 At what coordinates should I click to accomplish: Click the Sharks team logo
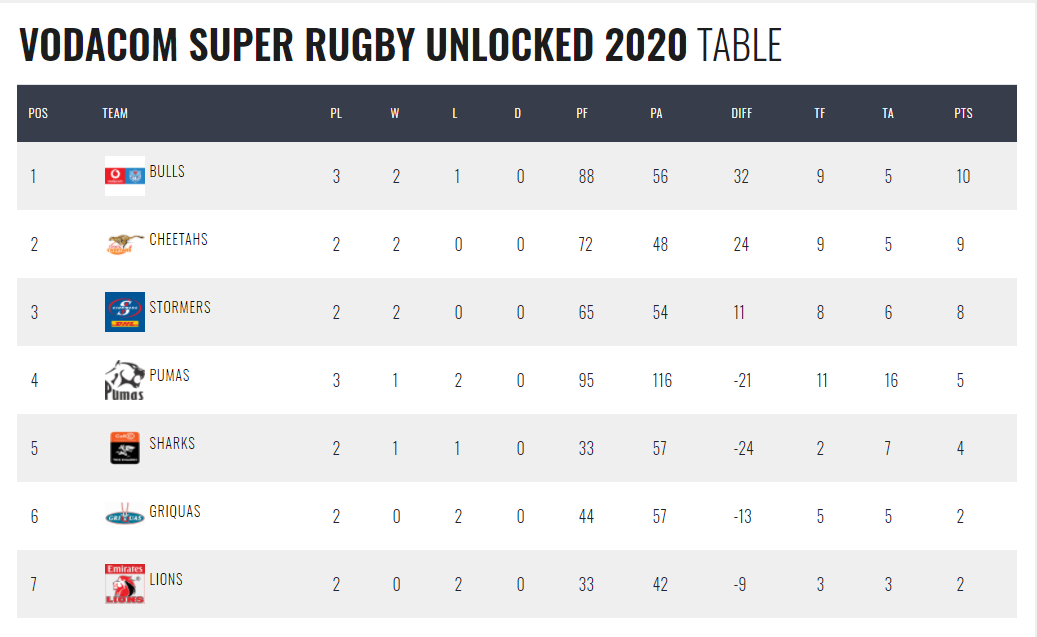pos(125,448)
